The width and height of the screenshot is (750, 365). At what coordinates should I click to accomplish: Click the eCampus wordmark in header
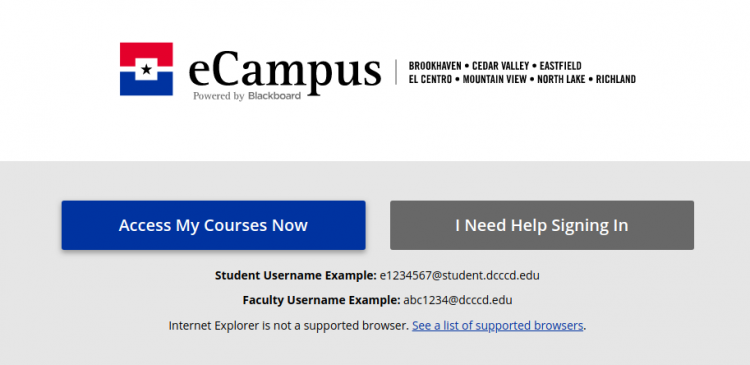pyautogui.click(x=285, y=72)
